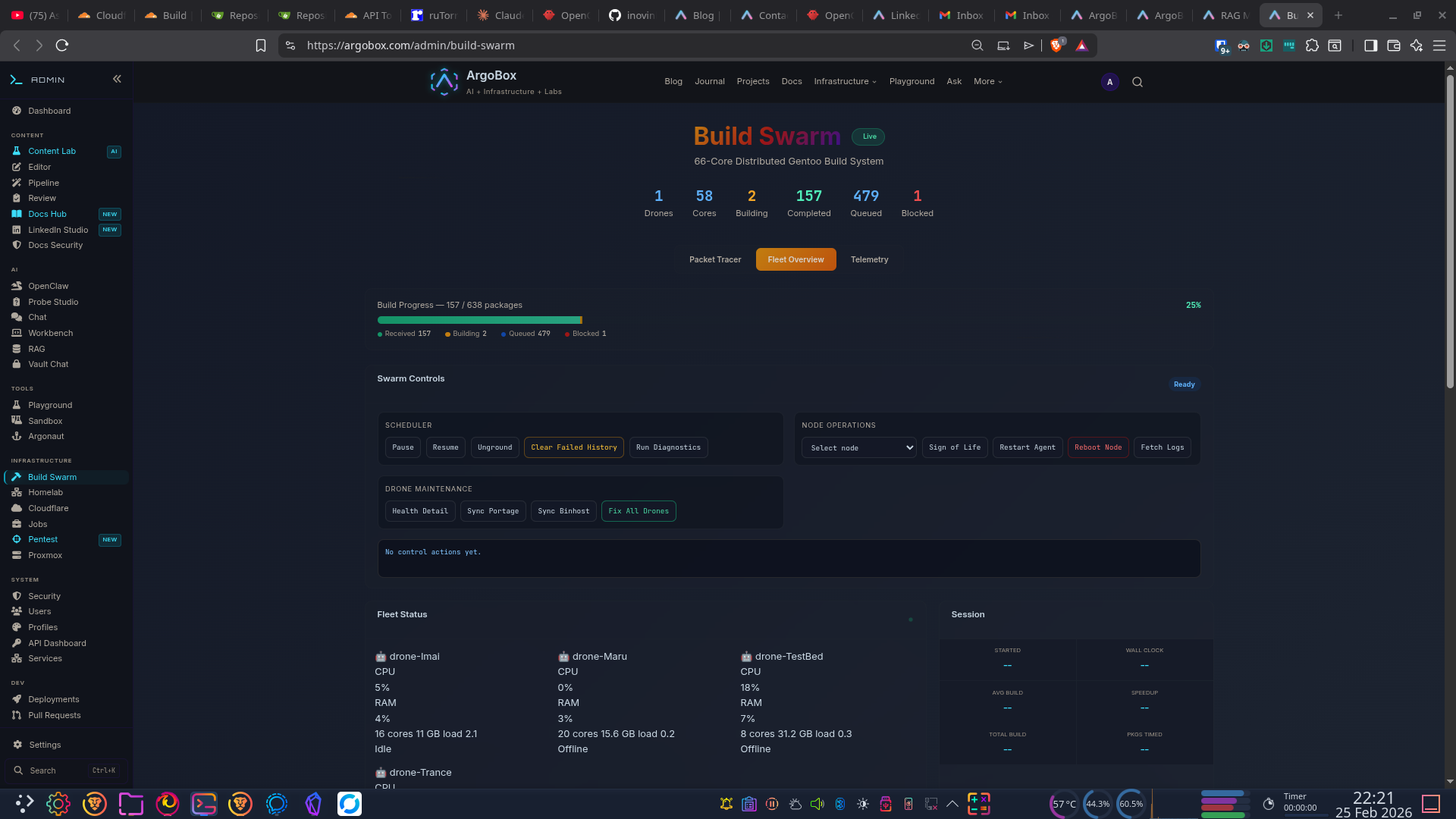Open the Proxmox infrastructure panel
The height and width of the screenshot is (819, 1456).
click(x=45, y=555)
